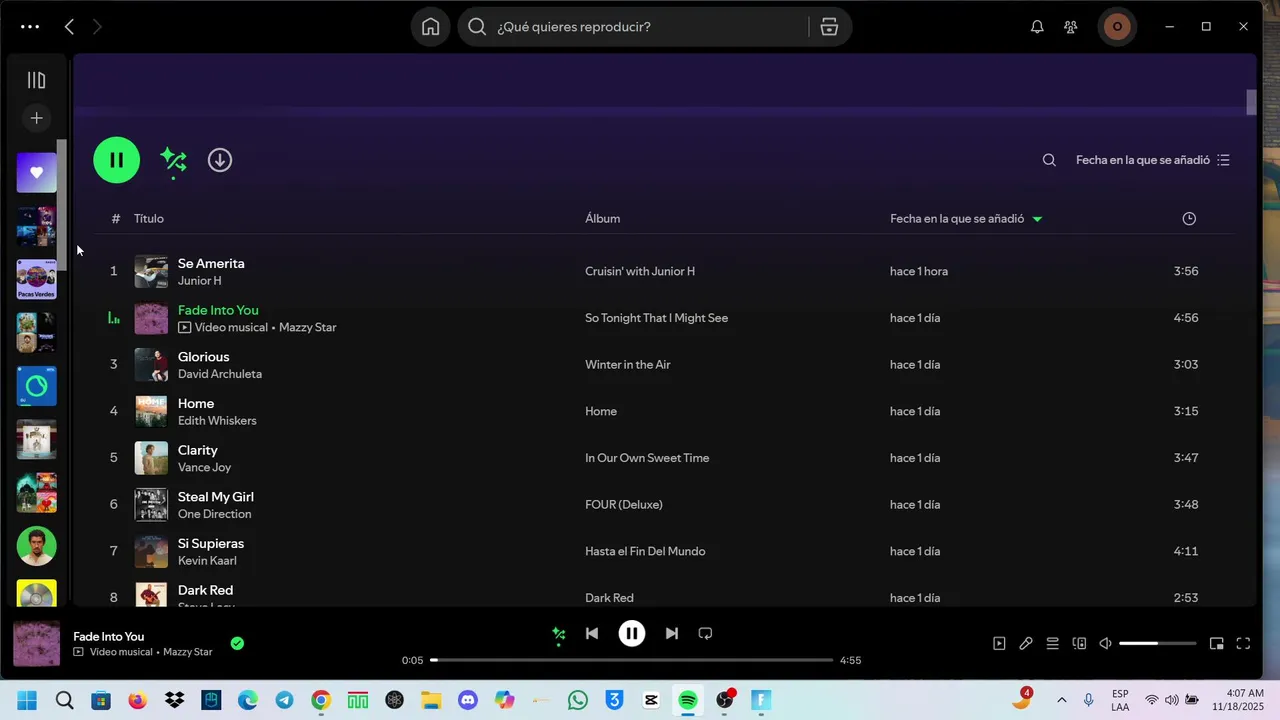Sort by the Título column header
Screen dimensions: 1280x720
(x=149, y=218)
